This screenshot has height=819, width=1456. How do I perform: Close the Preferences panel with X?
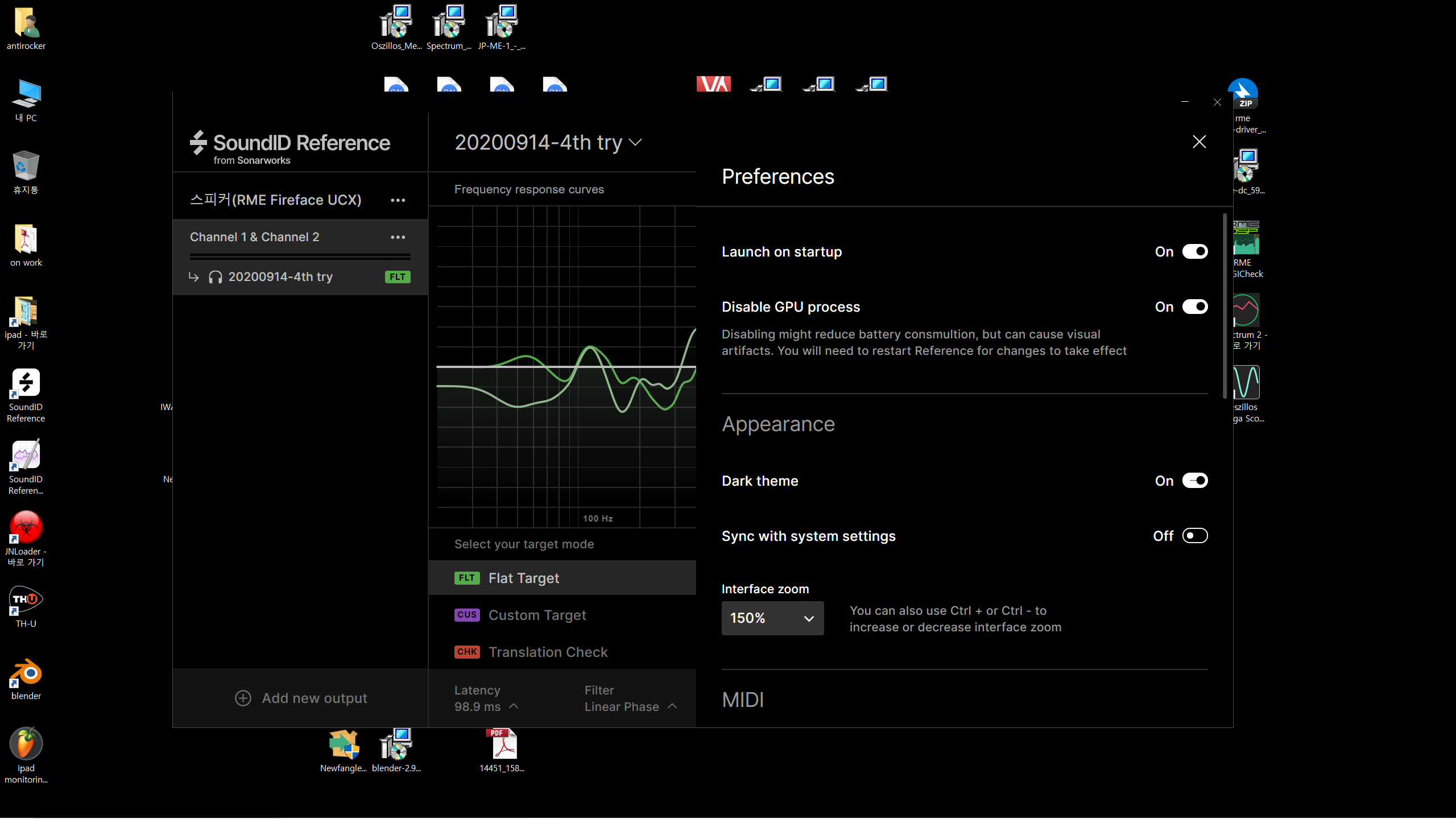(1199, 142)
